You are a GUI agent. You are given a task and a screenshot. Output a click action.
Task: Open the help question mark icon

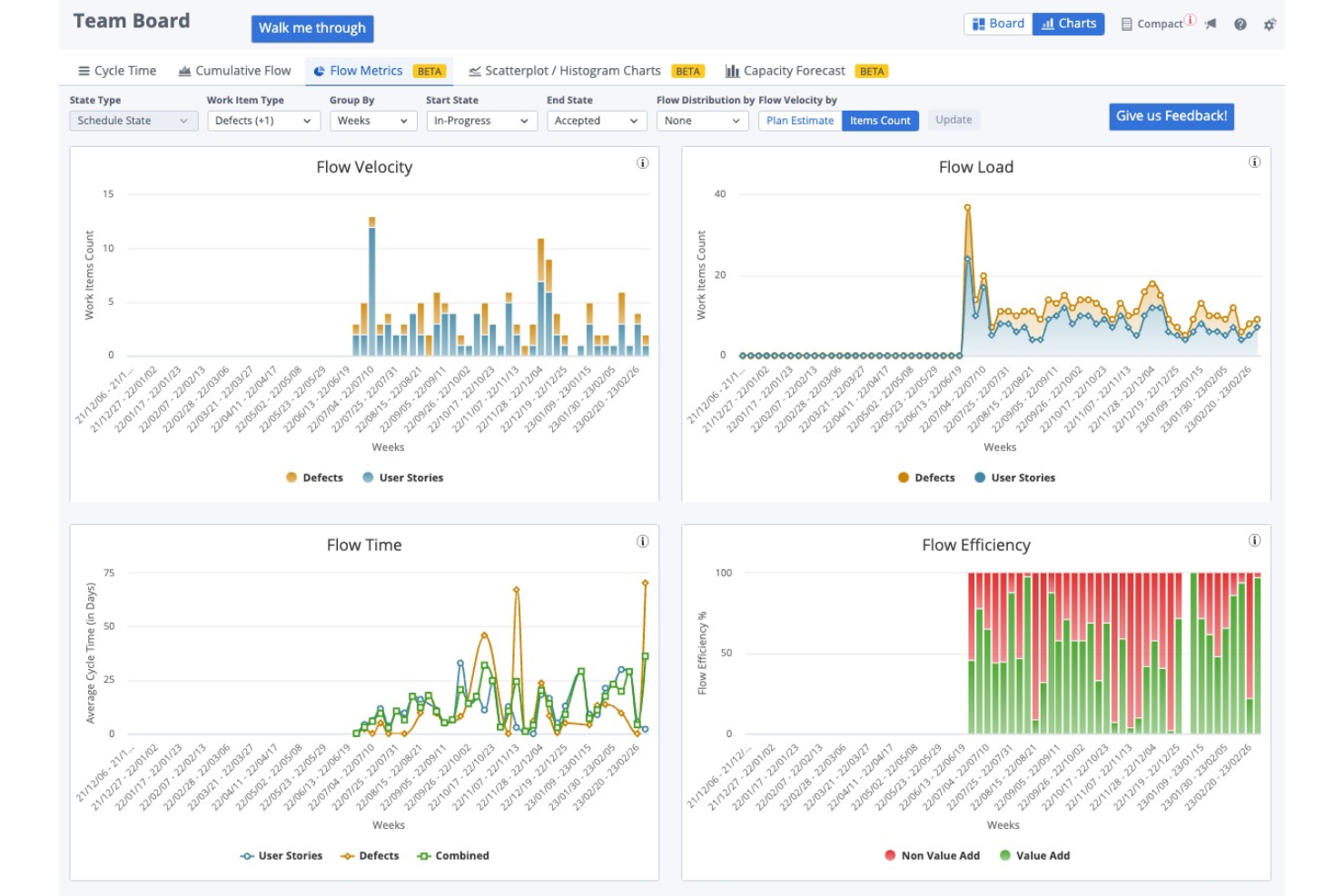[1240, 25]
